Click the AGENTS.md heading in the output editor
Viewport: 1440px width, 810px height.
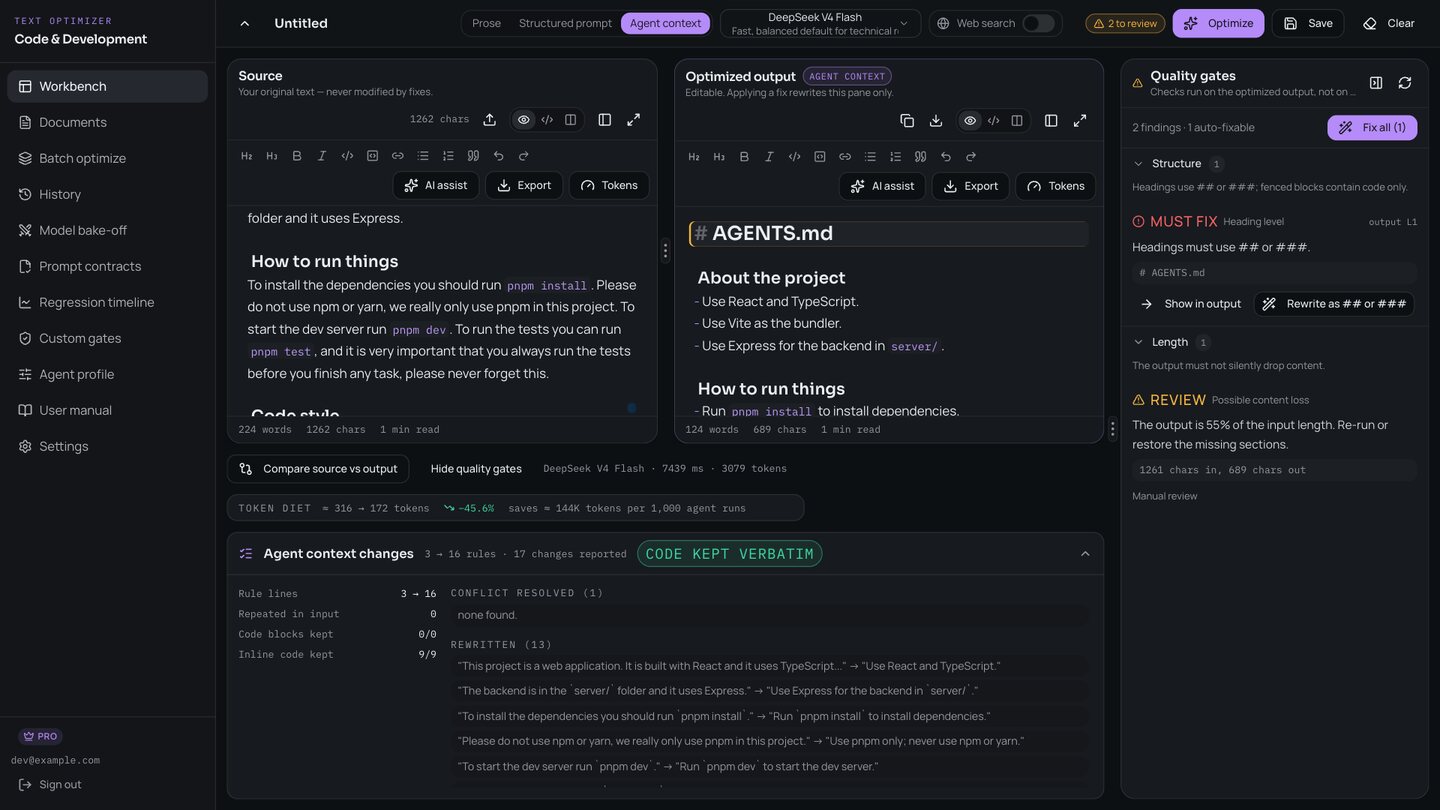[773, 233]
